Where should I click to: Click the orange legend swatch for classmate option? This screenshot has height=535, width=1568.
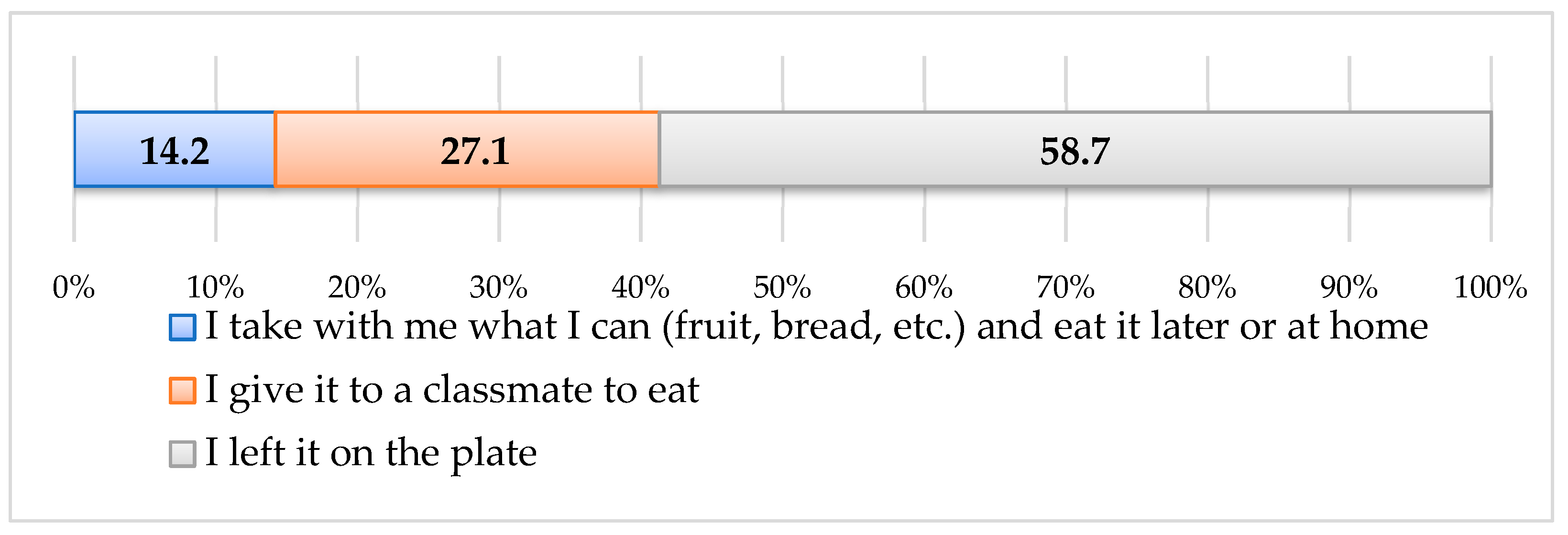click(x=182, y=391)
